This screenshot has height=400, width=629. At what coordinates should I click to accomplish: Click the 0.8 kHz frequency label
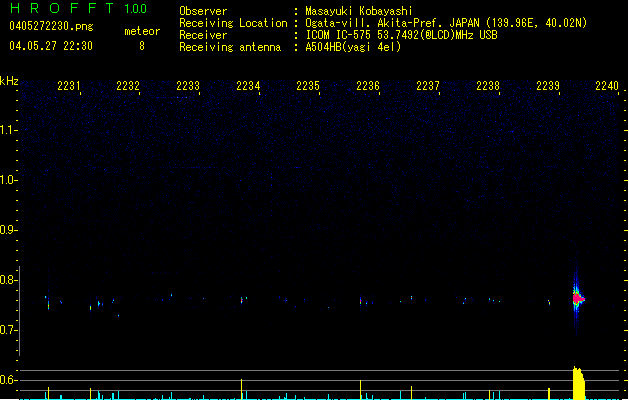[8, 280]
